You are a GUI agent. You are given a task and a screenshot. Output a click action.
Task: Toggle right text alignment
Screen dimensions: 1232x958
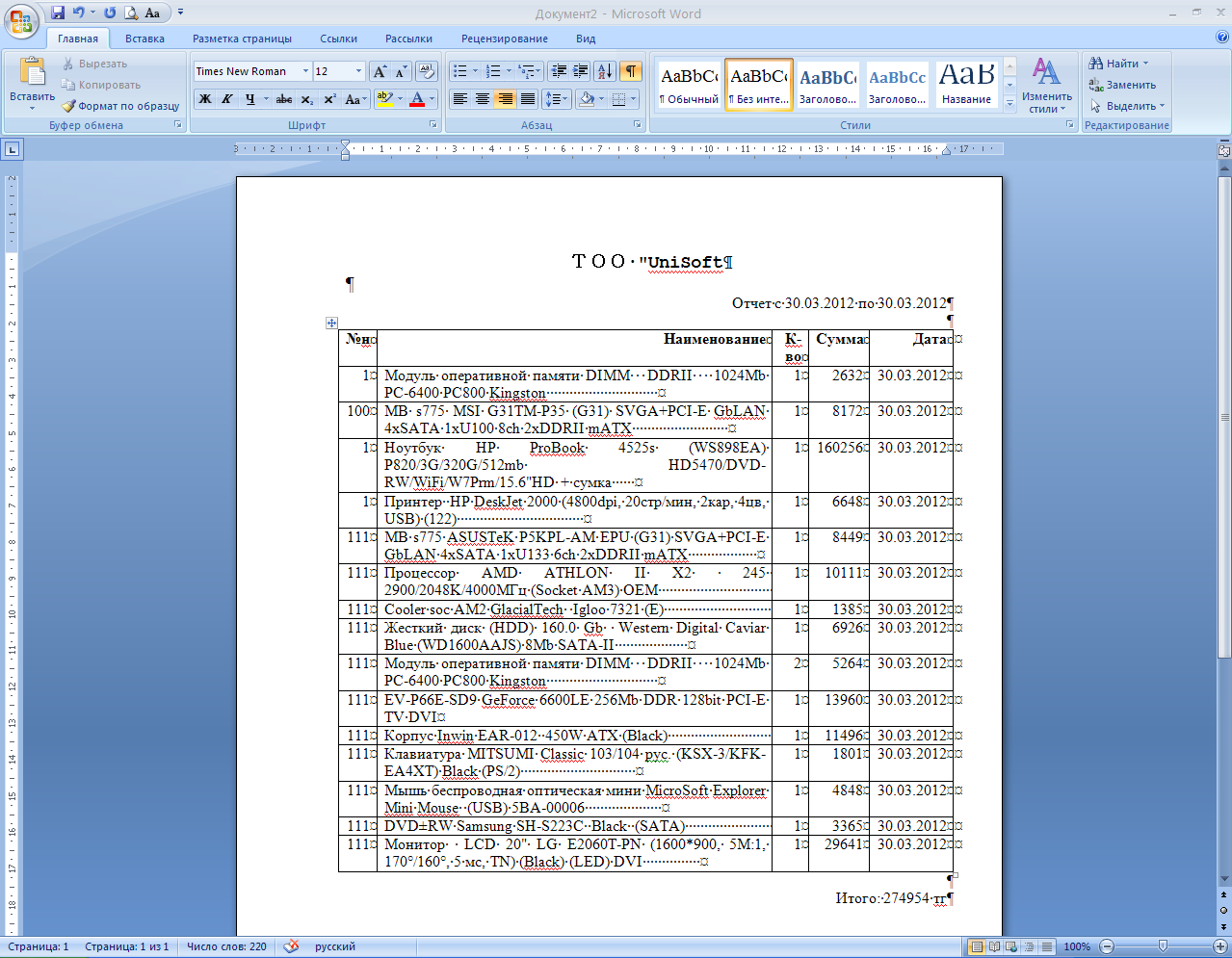[x=505, y=99]
